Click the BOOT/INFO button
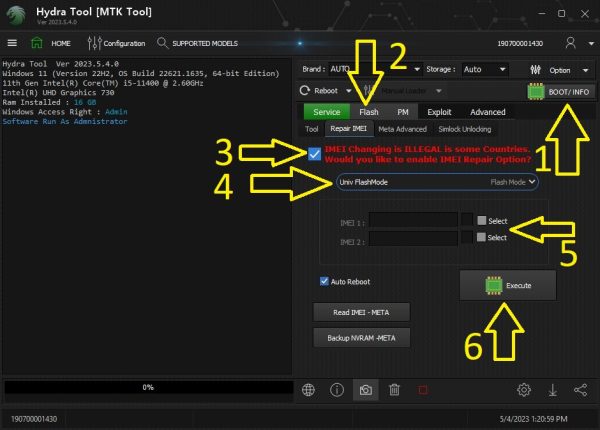This screenshot has height=430, width=600. (561, 92)
